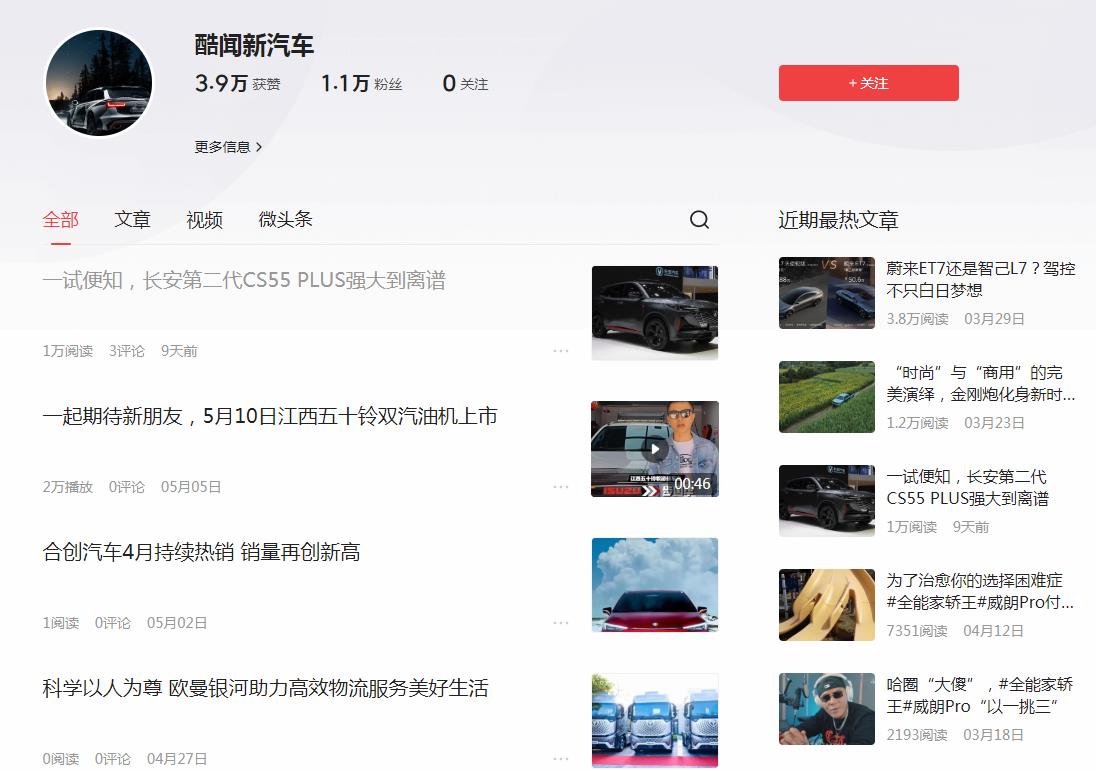Click 0评论 under 江西五十铃 video
This screenshot has width=1096, height=771.
point(127,487)
